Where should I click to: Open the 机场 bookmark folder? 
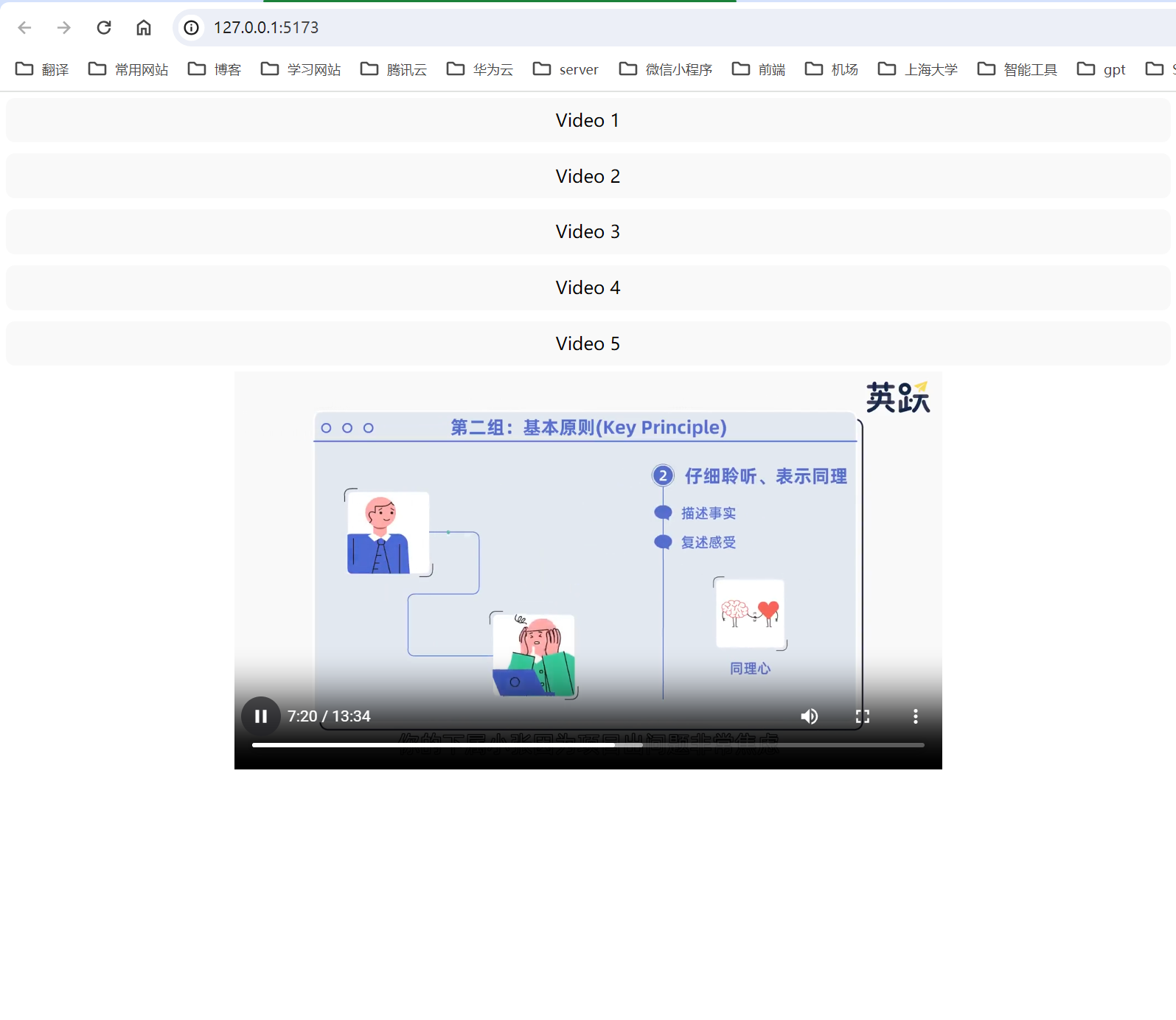pos(832,69)
